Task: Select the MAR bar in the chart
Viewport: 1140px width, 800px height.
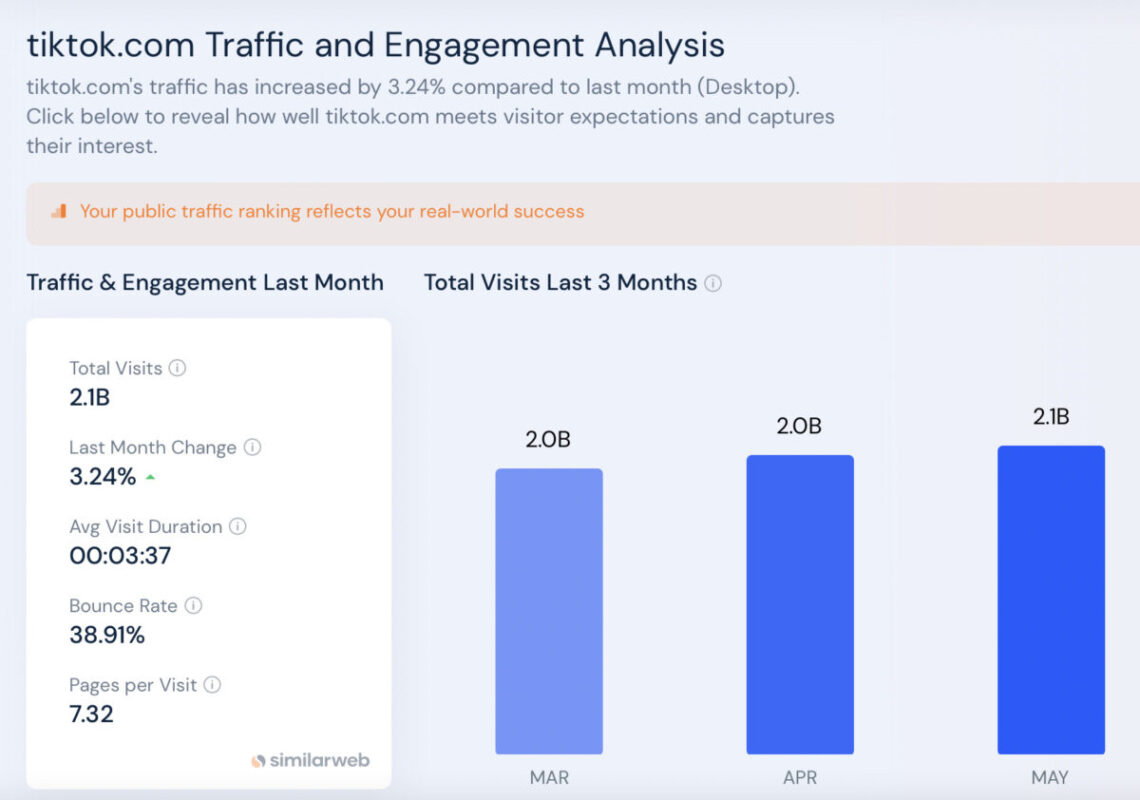Action: click(x=549, y=610)
